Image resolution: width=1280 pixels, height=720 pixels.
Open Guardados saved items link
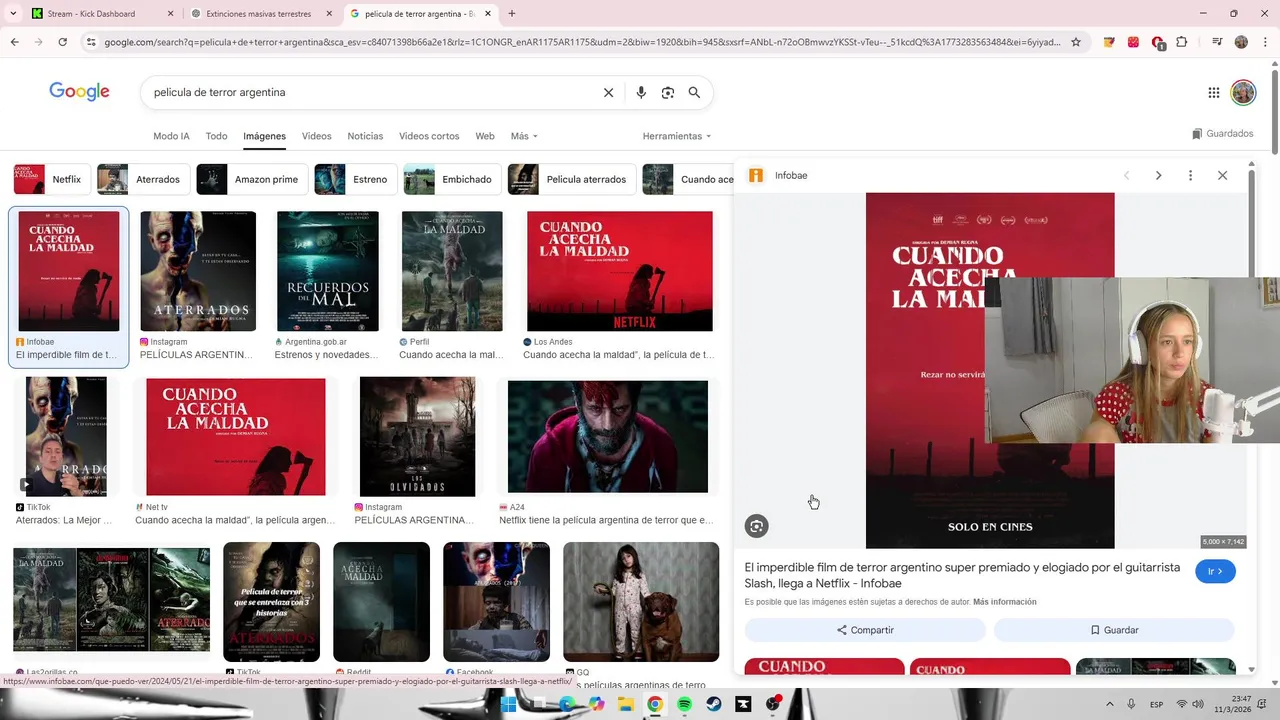click(x=1222, y=134)
